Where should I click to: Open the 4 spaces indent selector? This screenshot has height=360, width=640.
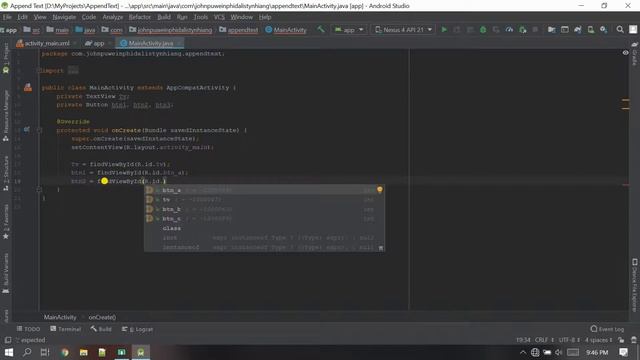click(x=598, y=340)
